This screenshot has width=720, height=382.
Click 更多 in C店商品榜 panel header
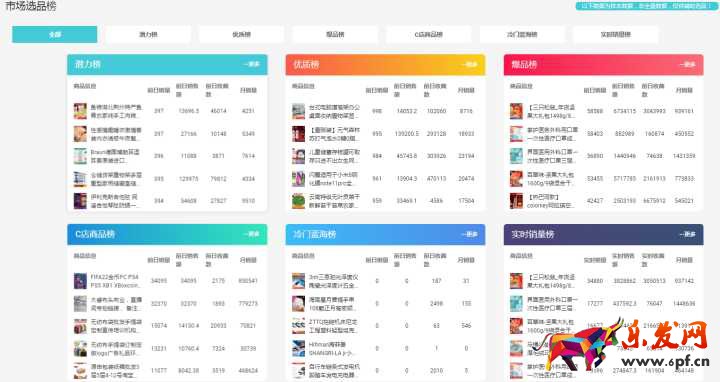tap(252, 234)
